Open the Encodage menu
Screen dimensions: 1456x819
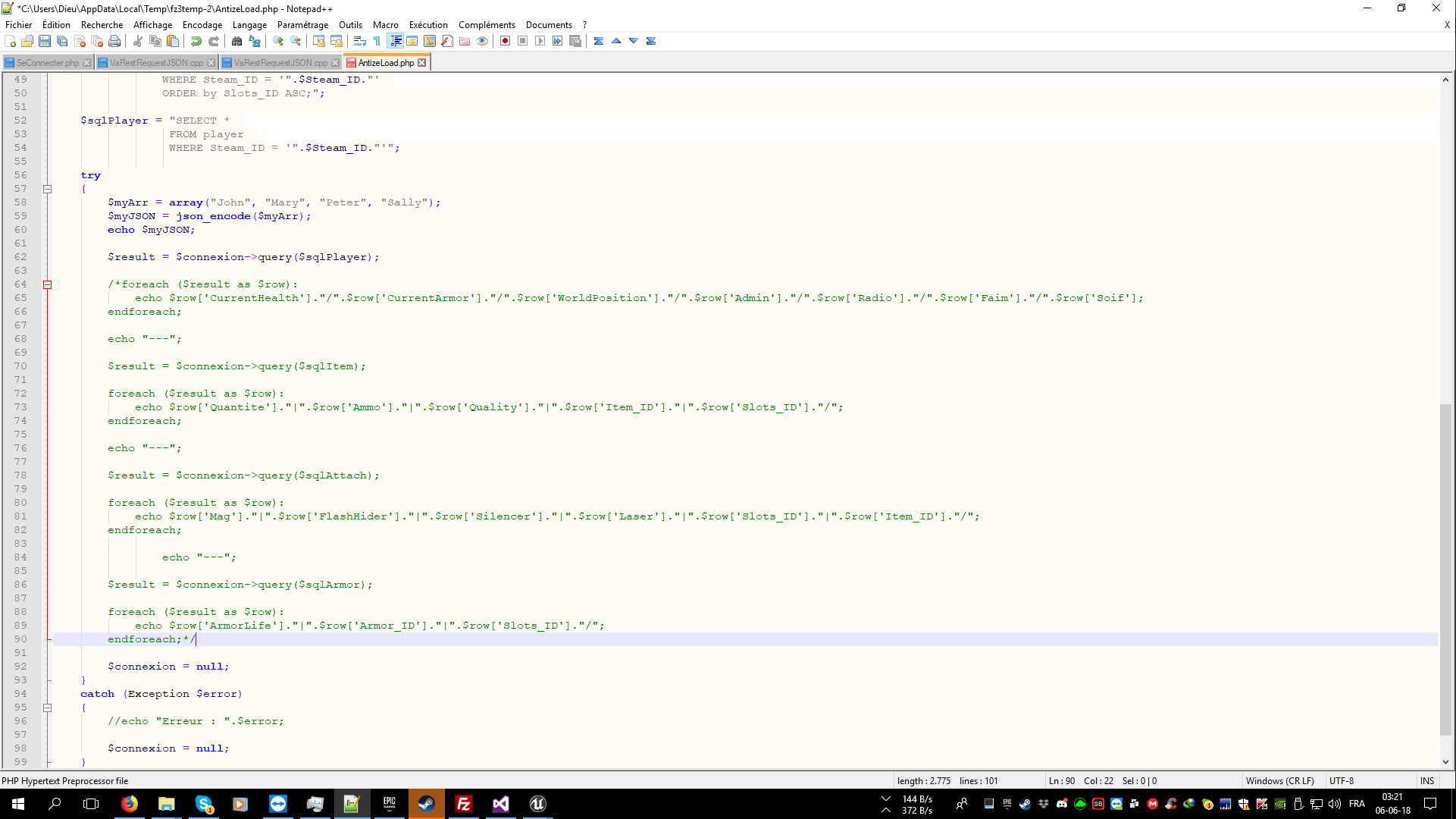click(x=202, y=24)
